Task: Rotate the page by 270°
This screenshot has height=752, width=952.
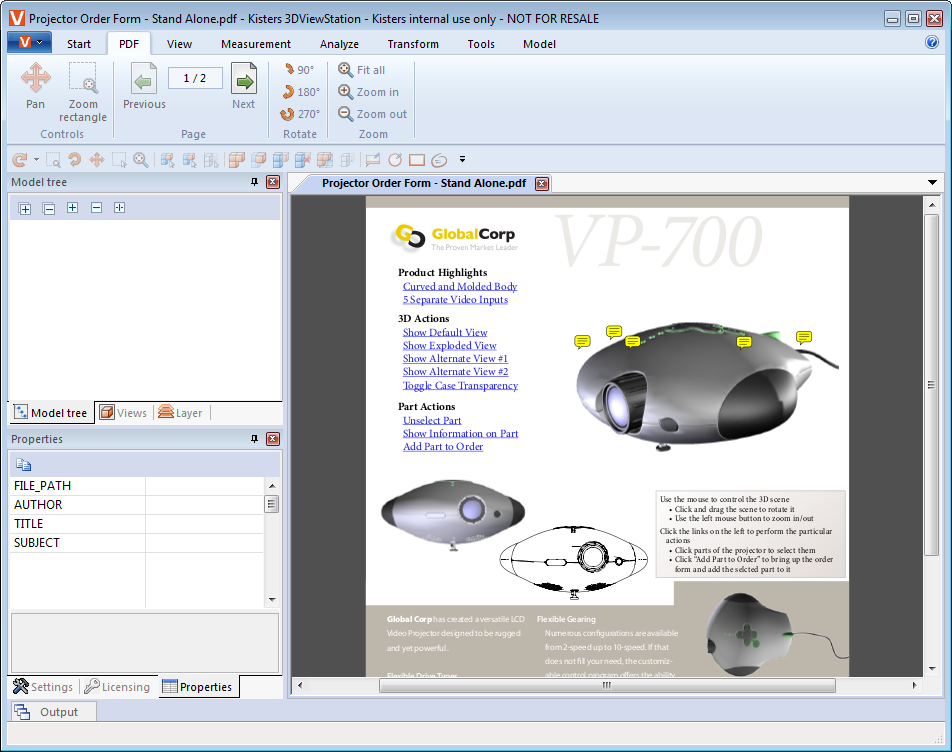Action: 300,114
